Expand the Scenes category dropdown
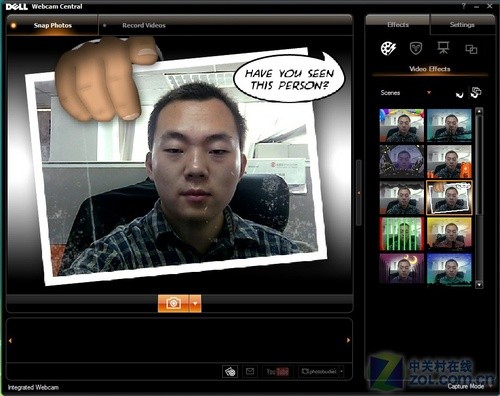Screen dimensions: 500x396 coord(429,92)
